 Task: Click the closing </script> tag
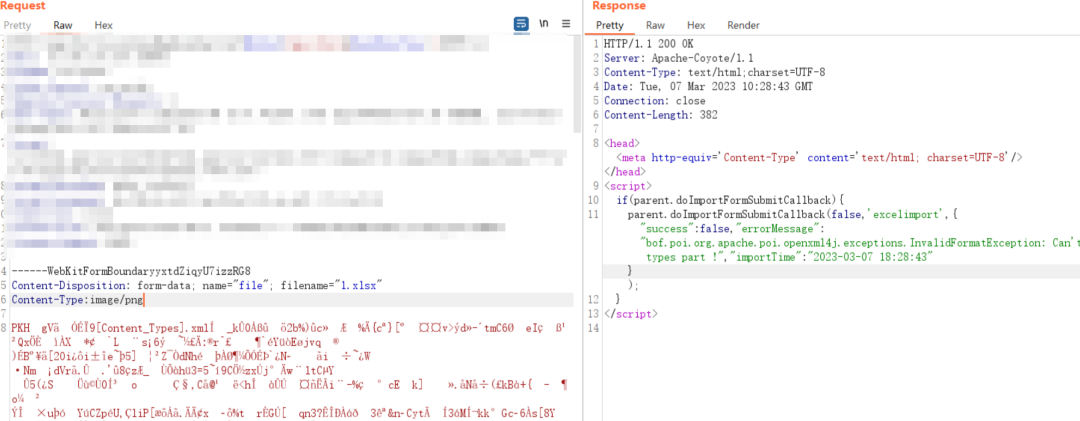click(630, 314)
